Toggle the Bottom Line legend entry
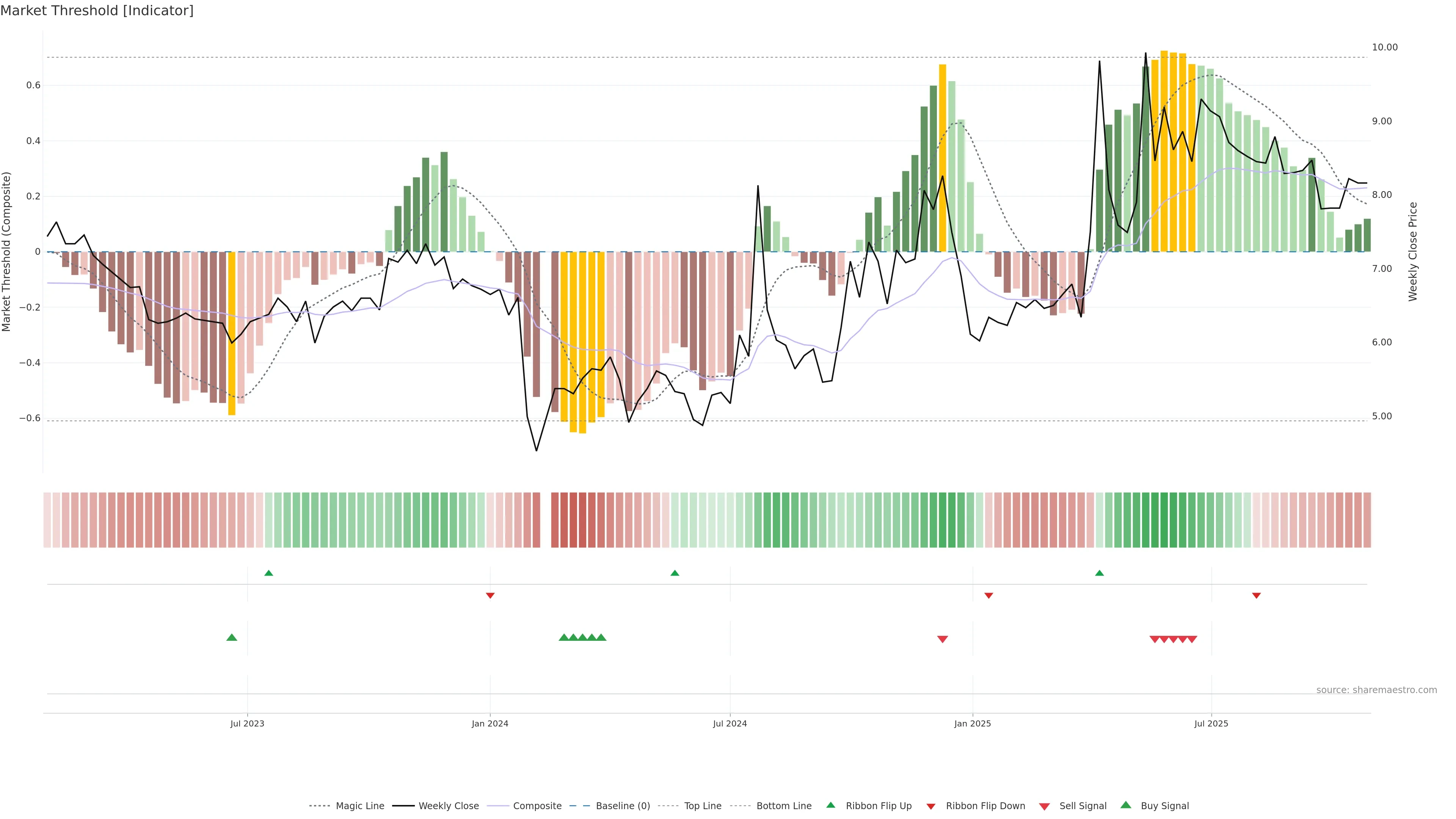This screenshot has width=1456, height=819. pyautogui.click(x=783, y=806)
